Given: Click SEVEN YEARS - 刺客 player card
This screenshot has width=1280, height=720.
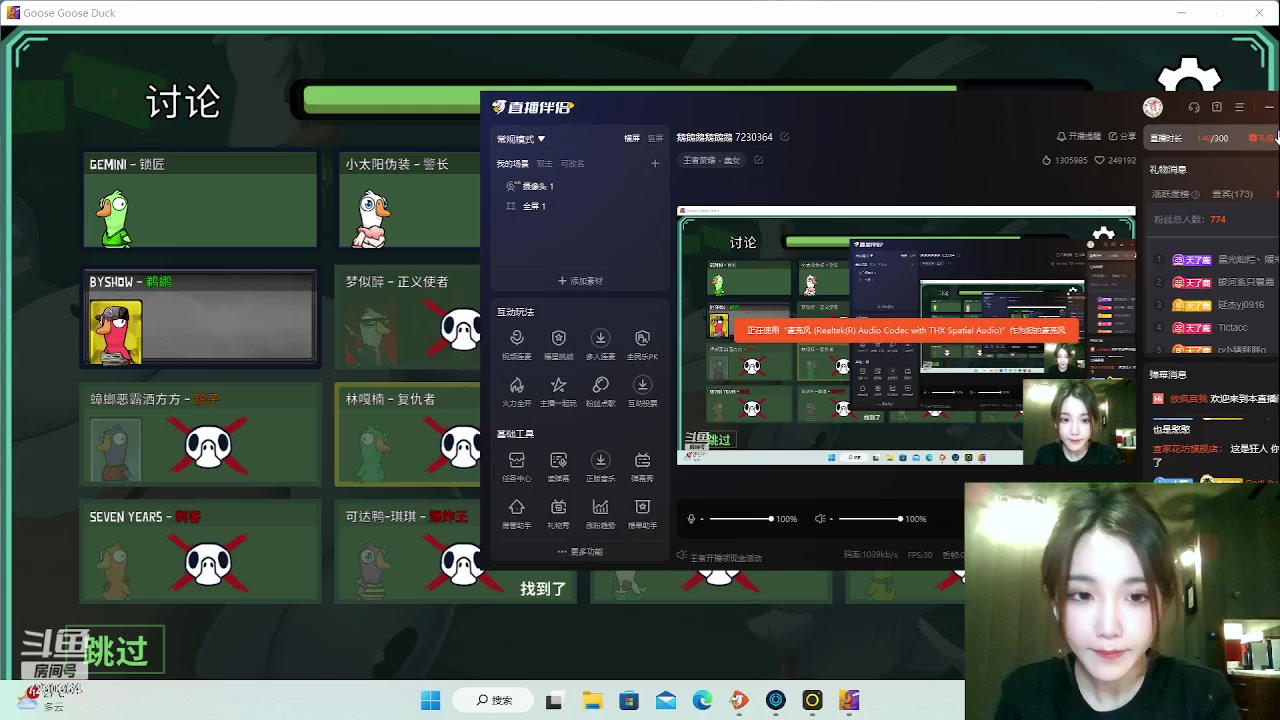Looking at the screenshot, I should click(200, 552).
